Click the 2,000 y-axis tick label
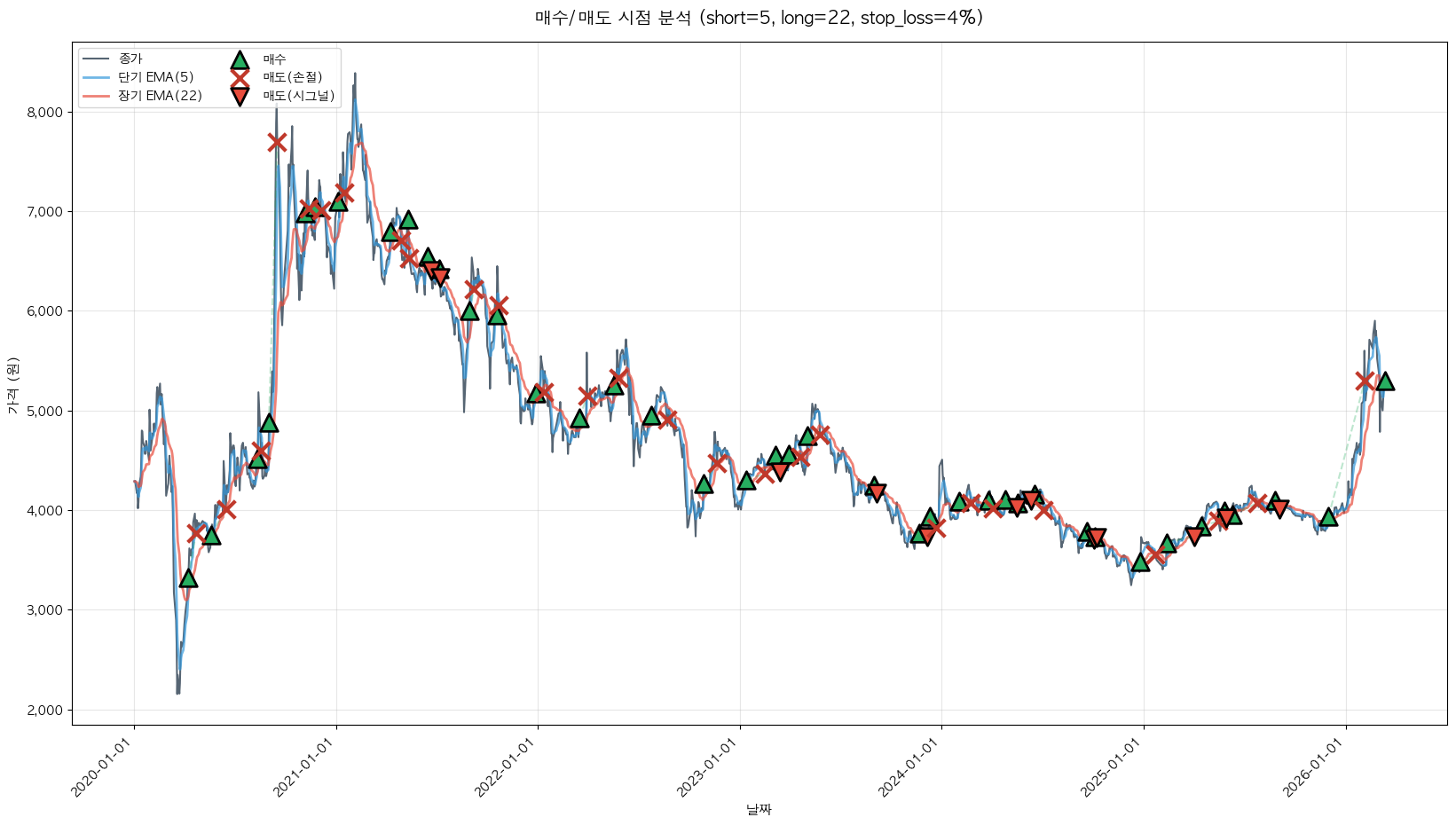The height and width of the screenshot is (825, 1456). tap(44, 710)
